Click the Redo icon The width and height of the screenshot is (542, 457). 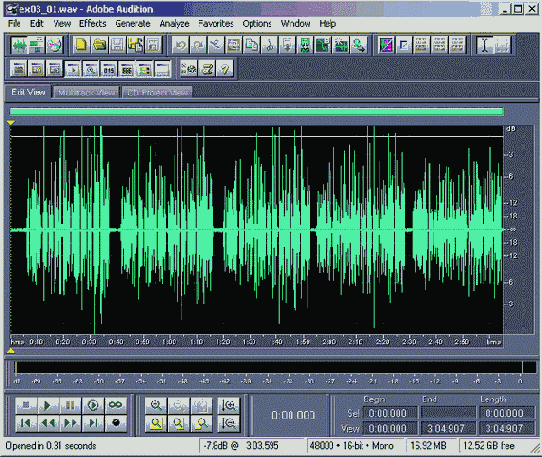(x=198, y=45)
